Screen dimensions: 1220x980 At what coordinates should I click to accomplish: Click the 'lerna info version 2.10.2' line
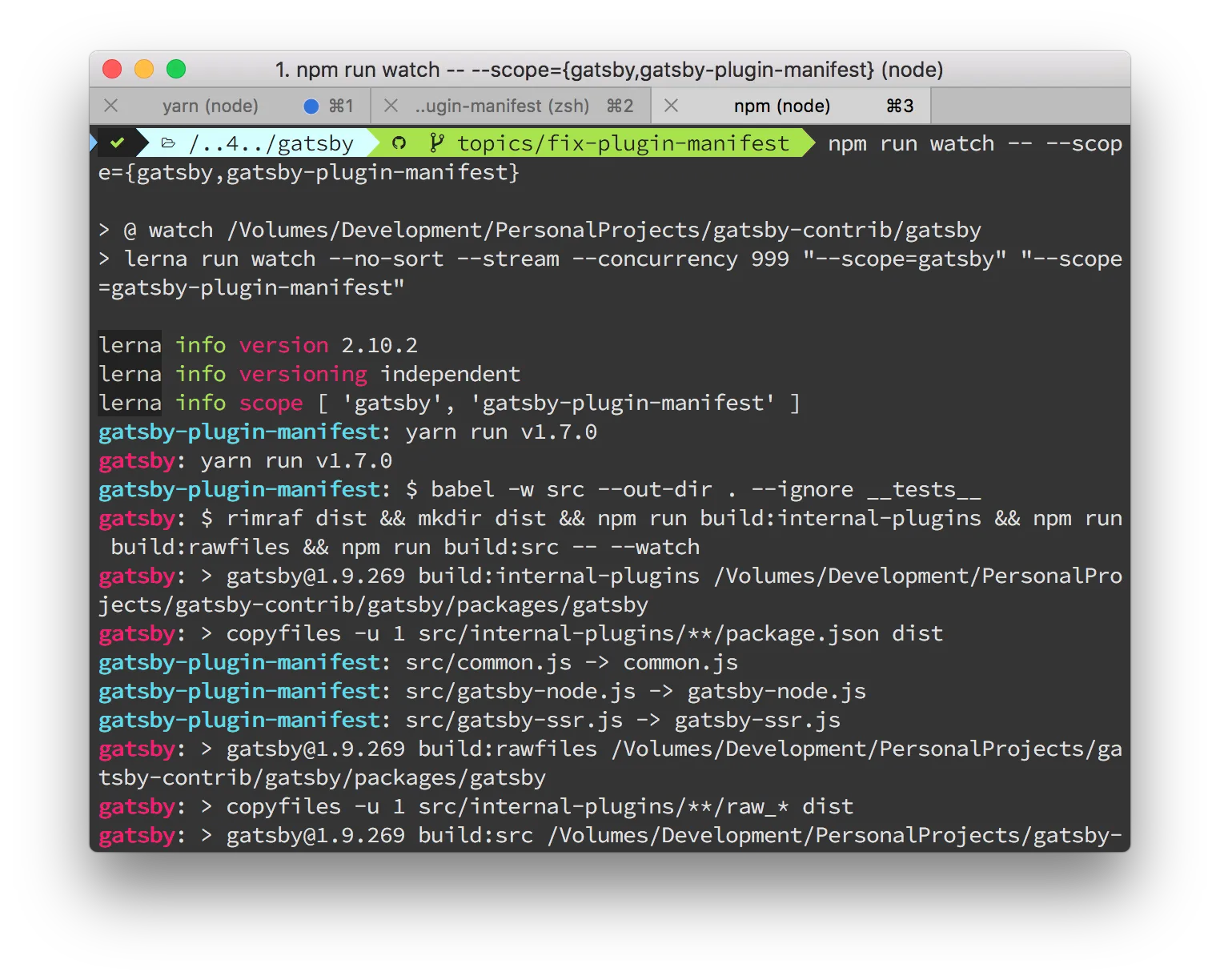[x=258, y=345]
